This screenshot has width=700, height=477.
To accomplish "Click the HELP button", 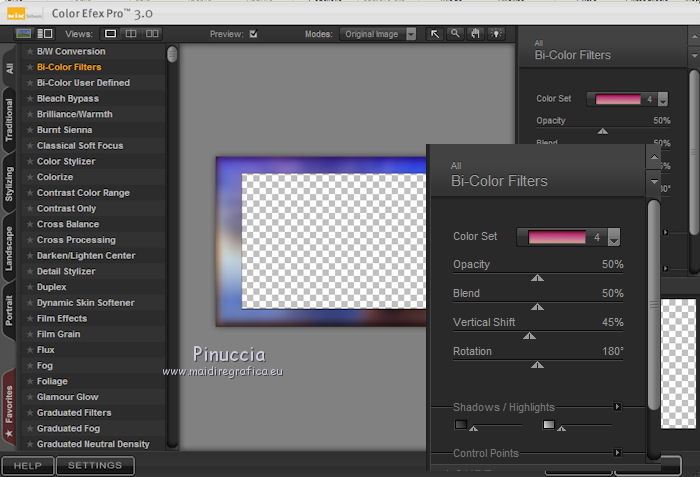I will coord(27,465).
